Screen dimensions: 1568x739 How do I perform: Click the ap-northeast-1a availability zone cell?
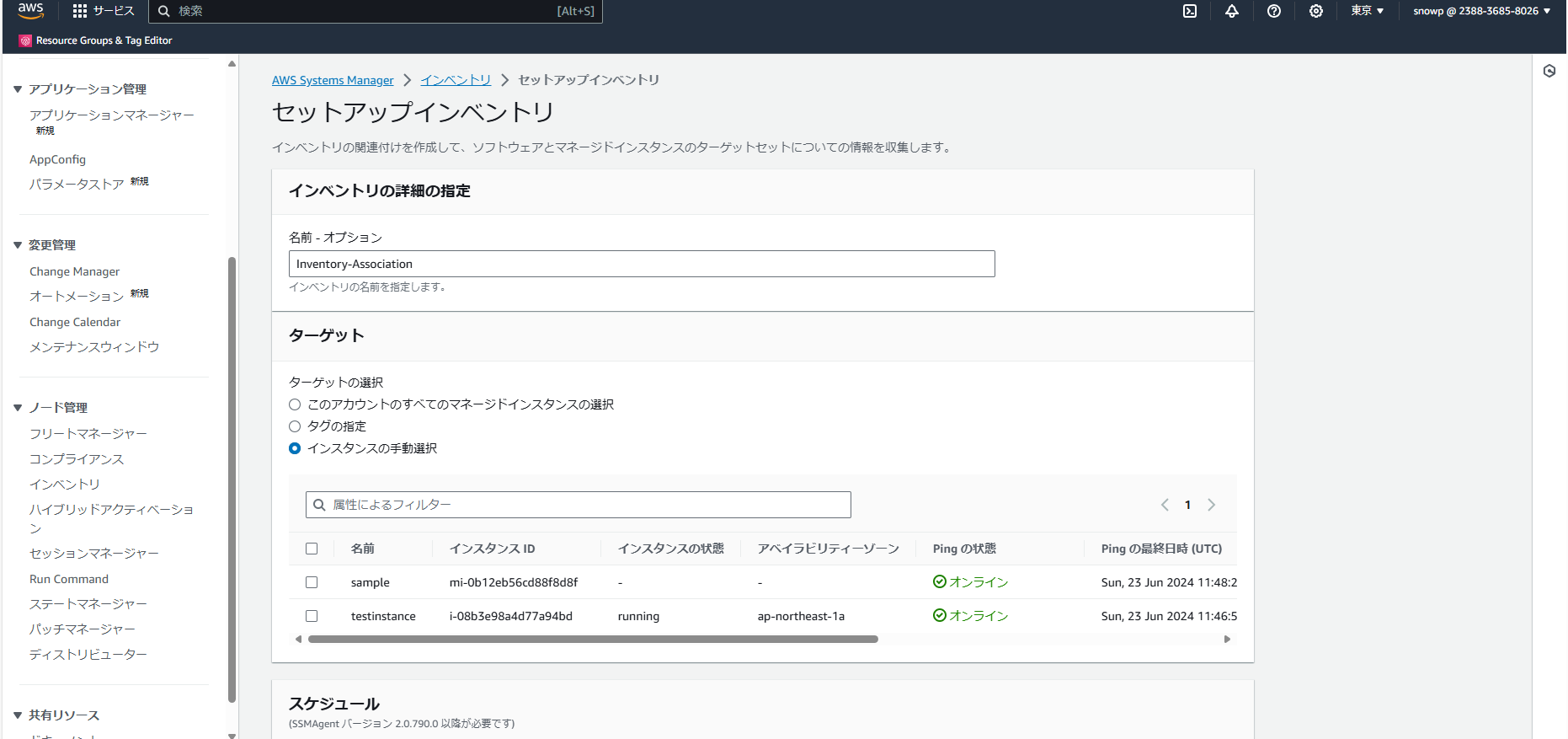point(801,616)
